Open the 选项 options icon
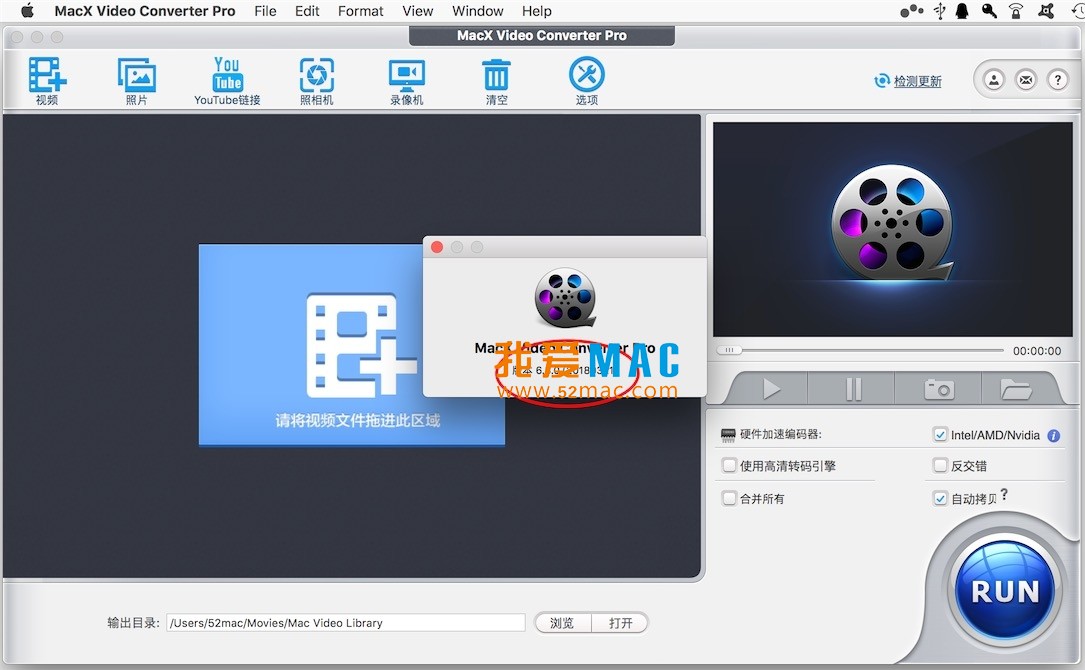Image resolution: width=1085 pixels, height=670 pixels. 587,81
